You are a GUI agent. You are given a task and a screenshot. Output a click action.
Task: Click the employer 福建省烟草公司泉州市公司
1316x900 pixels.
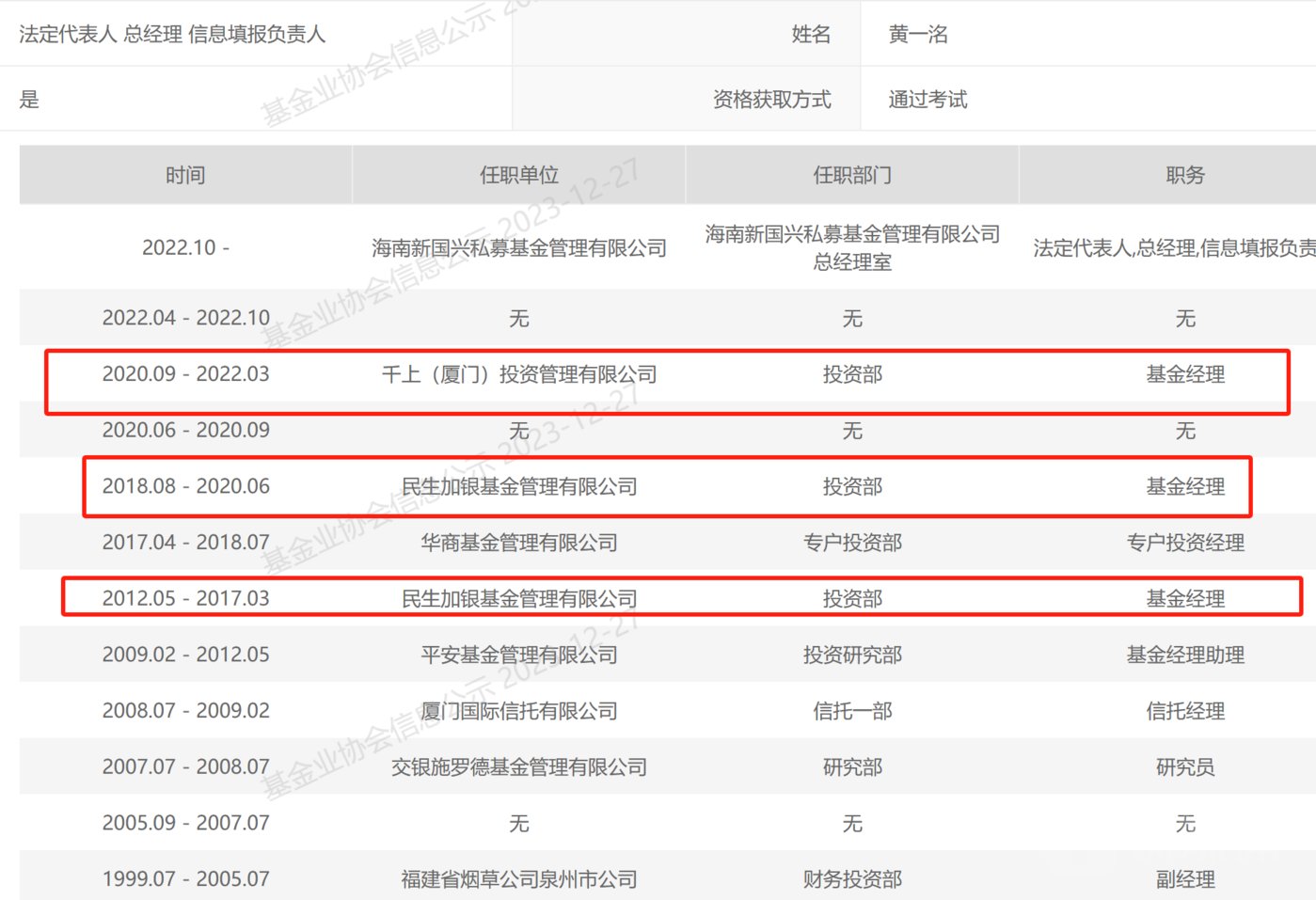519,878
